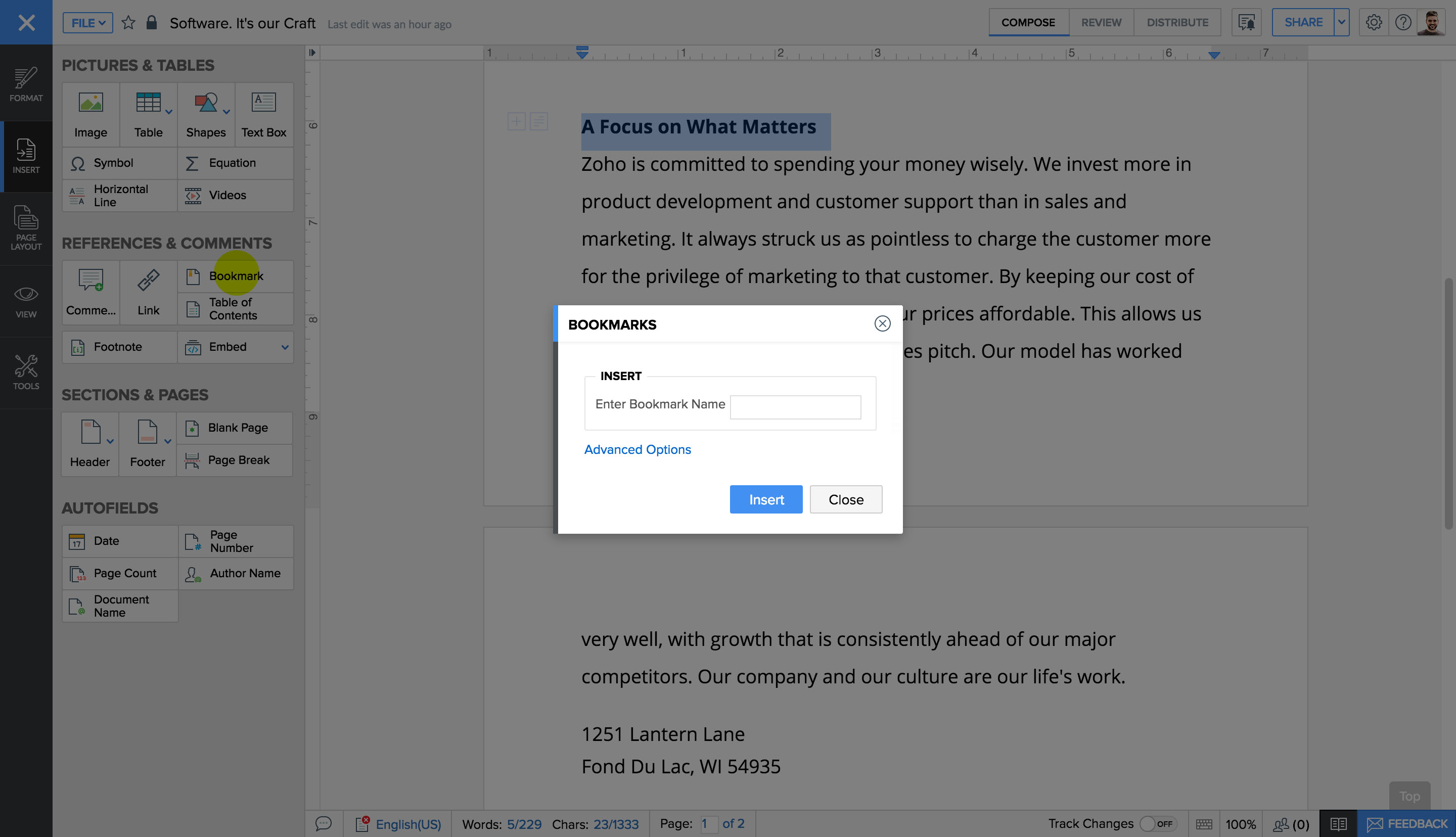Click the blue Insert button
Image resolution: width=1456 pixels, height=837 pixels.
[x=765, y=499]
